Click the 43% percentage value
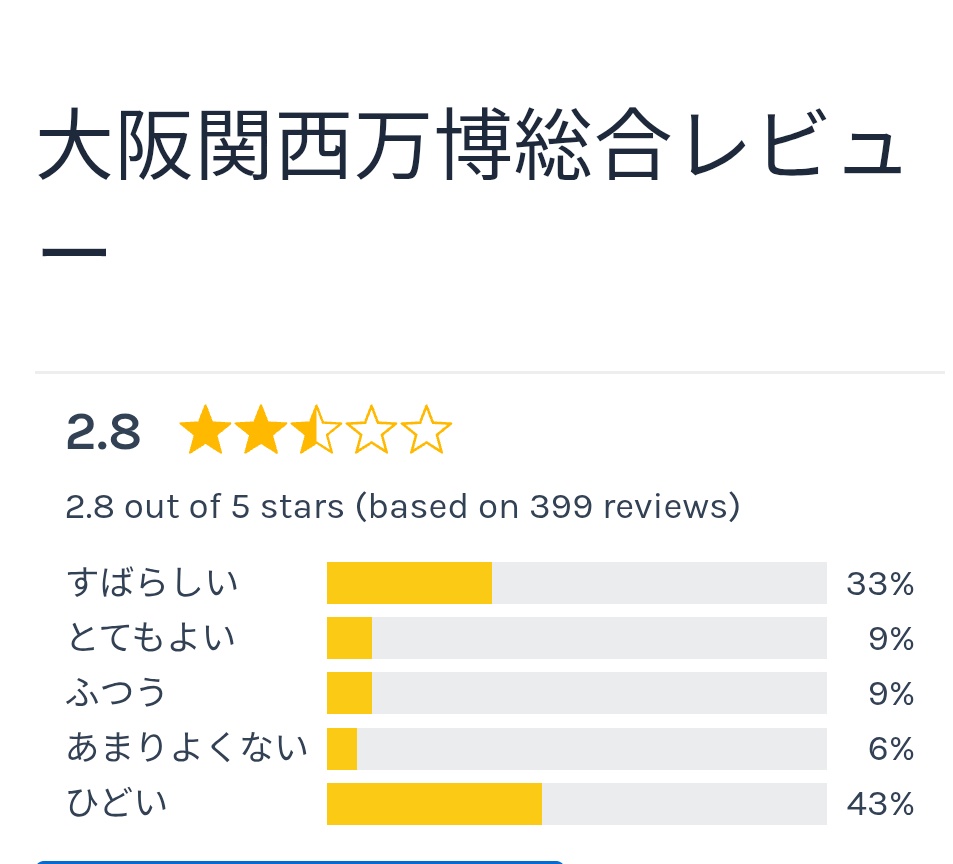Viewport: 953px width, 864px height. point(880,803)
